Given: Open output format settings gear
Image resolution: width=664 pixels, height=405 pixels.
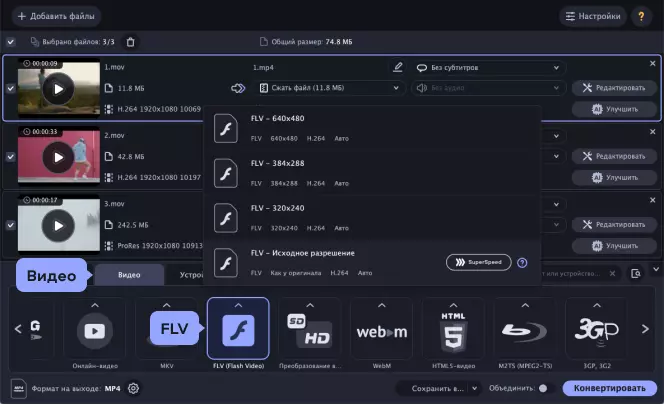Looking at the screenshot, I should 133,388.
